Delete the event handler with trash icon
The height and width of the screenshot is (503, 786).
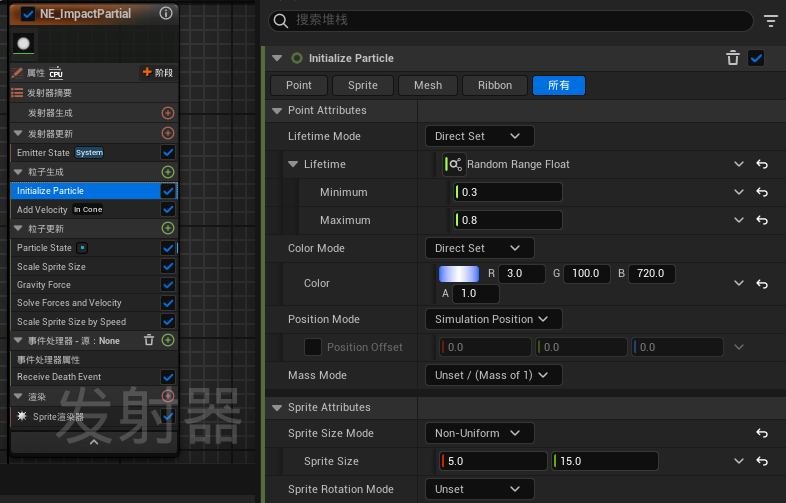(x=149, y=340)
